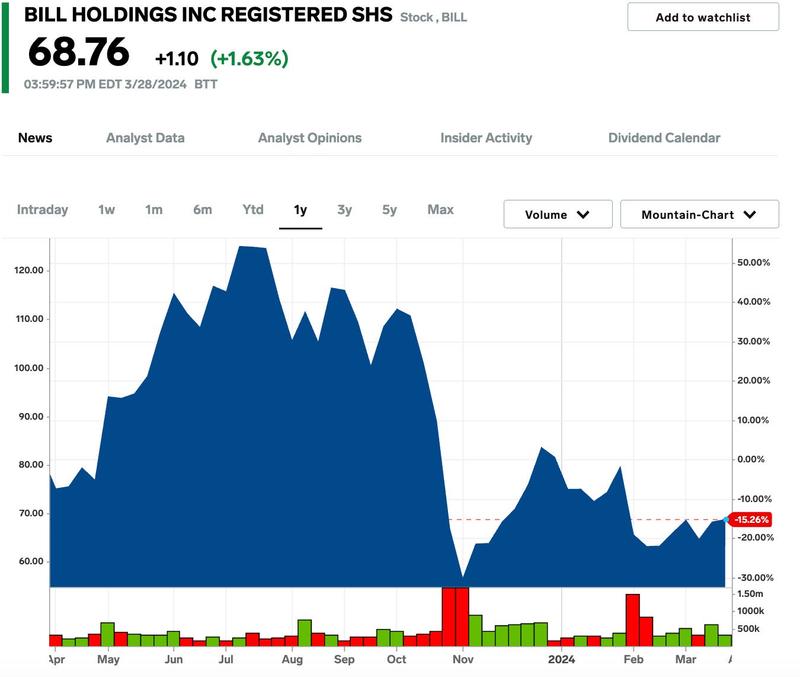Click the 03:59:57 PM EDT 3/28/2024 timestamp
This screenshot has width=800, height=677.
click(x=105, y=84)
